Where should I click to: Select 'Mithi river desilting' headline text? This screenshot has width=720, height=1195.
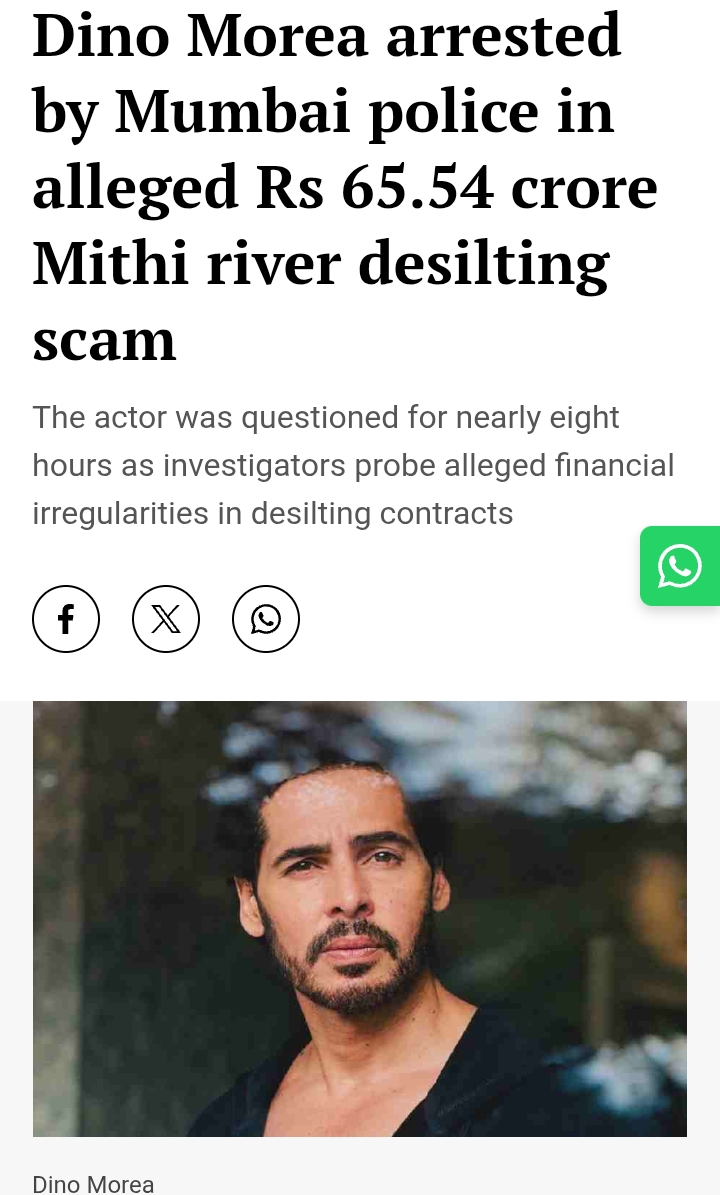pyautogui.click(x=321, y=264)
